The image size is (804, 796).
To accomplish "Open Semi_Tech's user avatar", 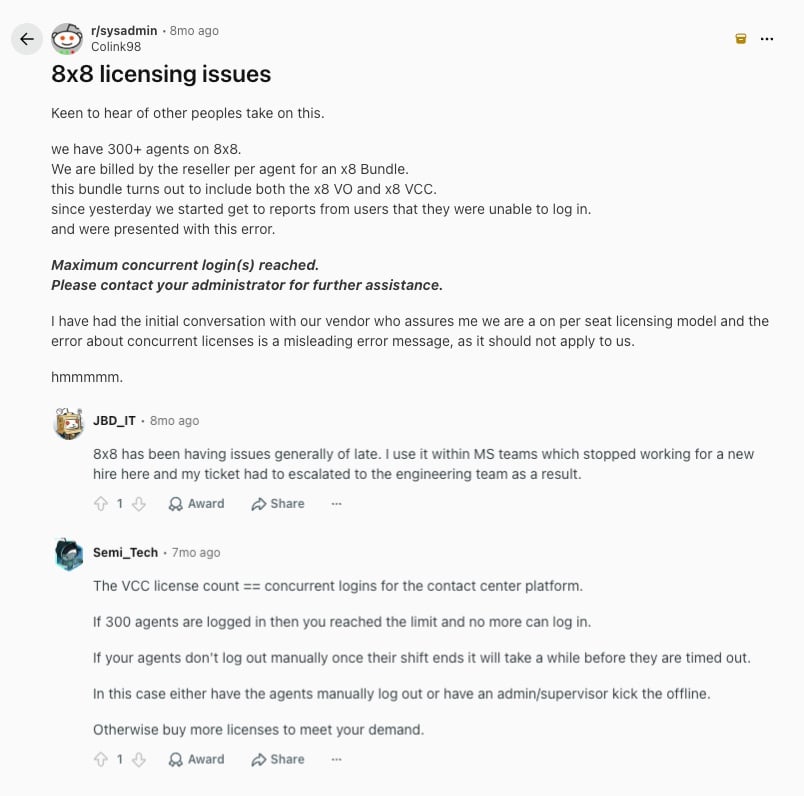I will pos(69,554).
